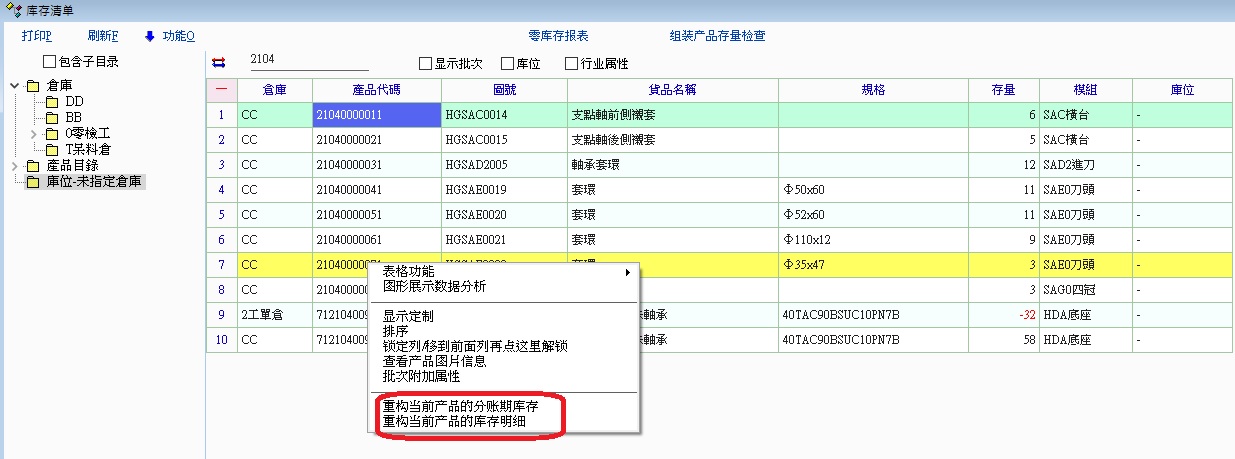The height and width of the screenshot is (459, 1235).
Task: Enable the 包含子目录 checkbox
Action: coord(50,62)
